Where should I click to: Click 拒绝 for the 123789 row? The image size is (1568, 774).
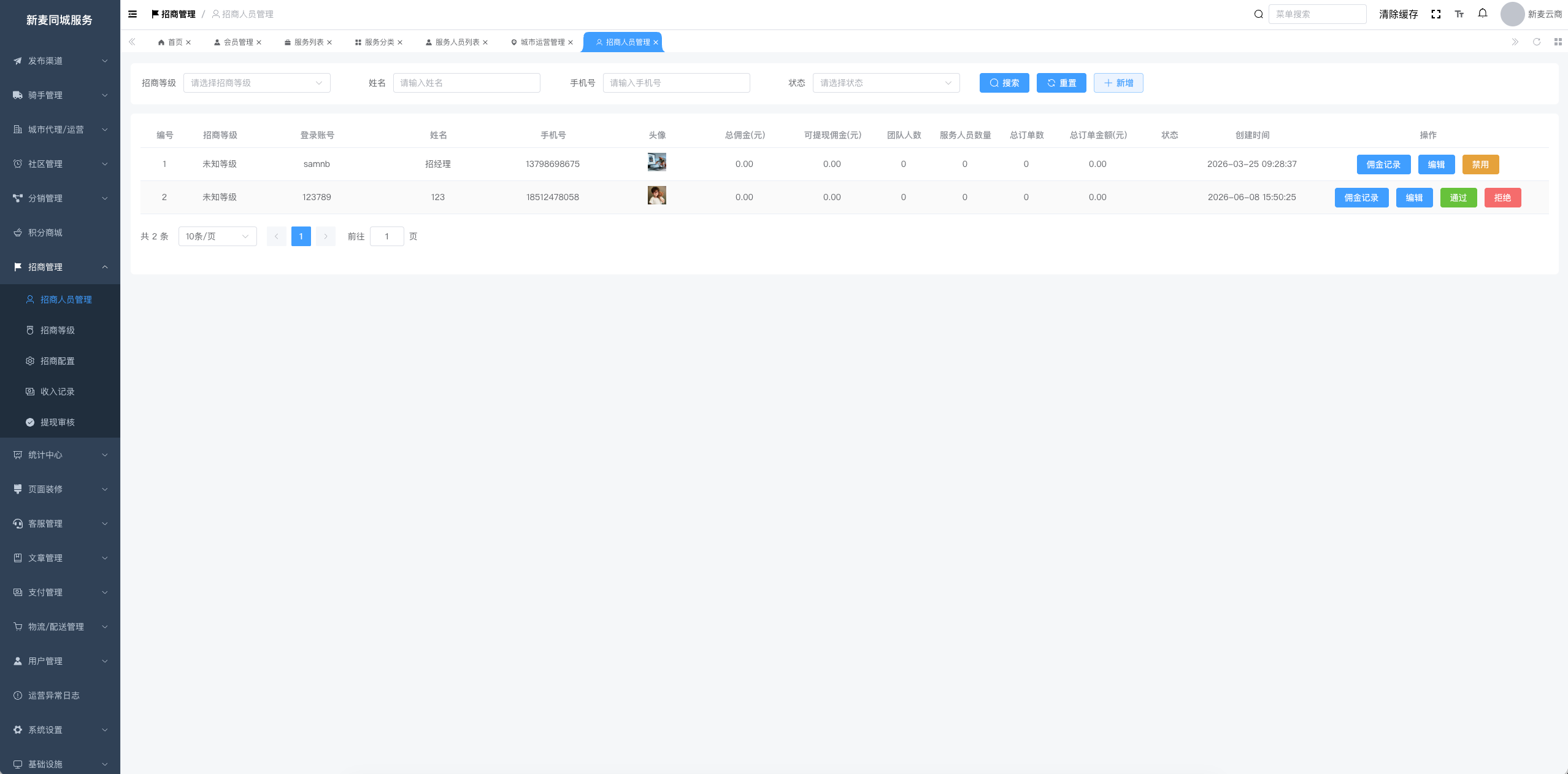pos(1502,198)
